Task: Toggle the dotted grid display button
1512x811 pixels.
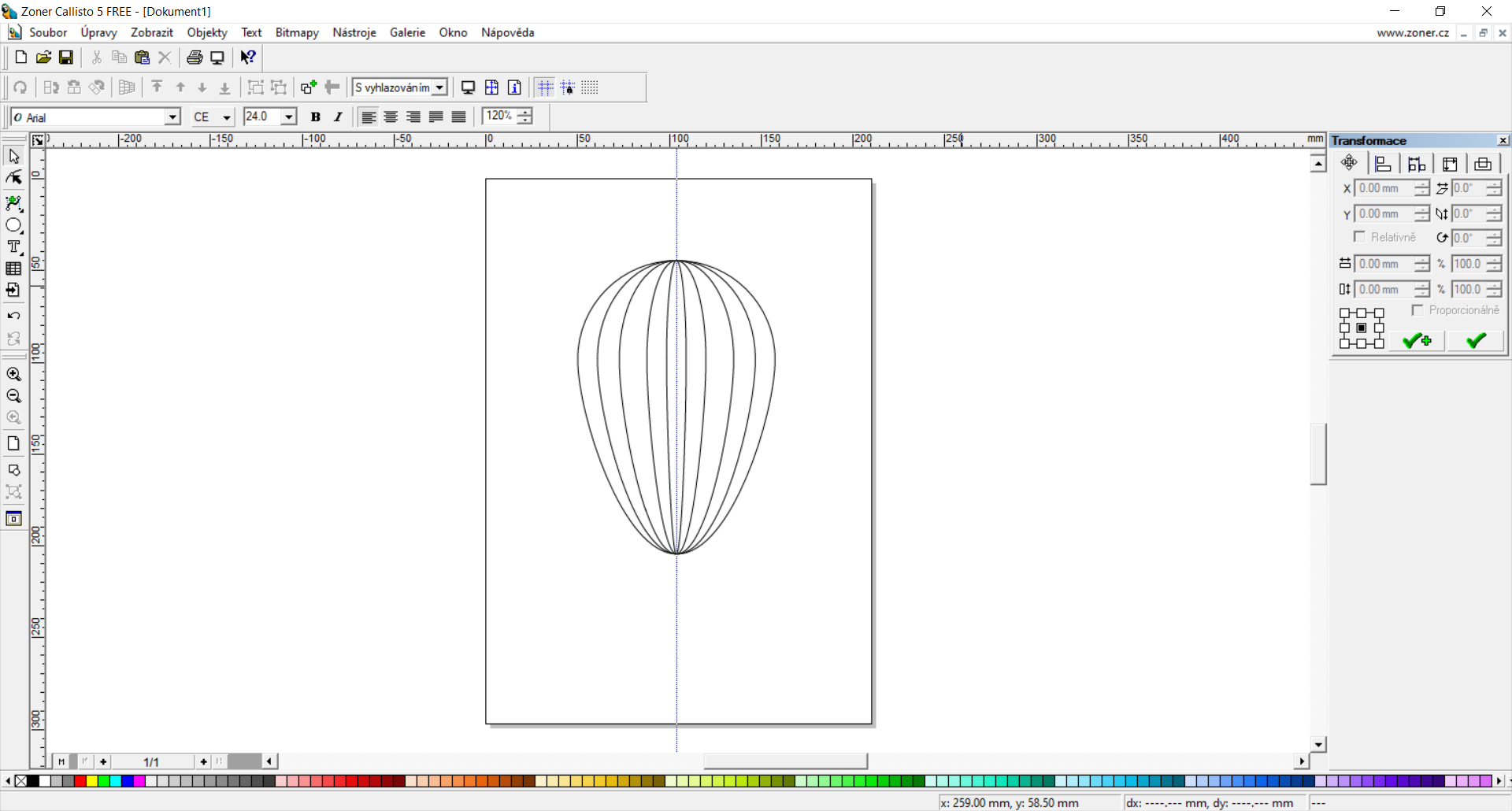Action: point(590,87)
